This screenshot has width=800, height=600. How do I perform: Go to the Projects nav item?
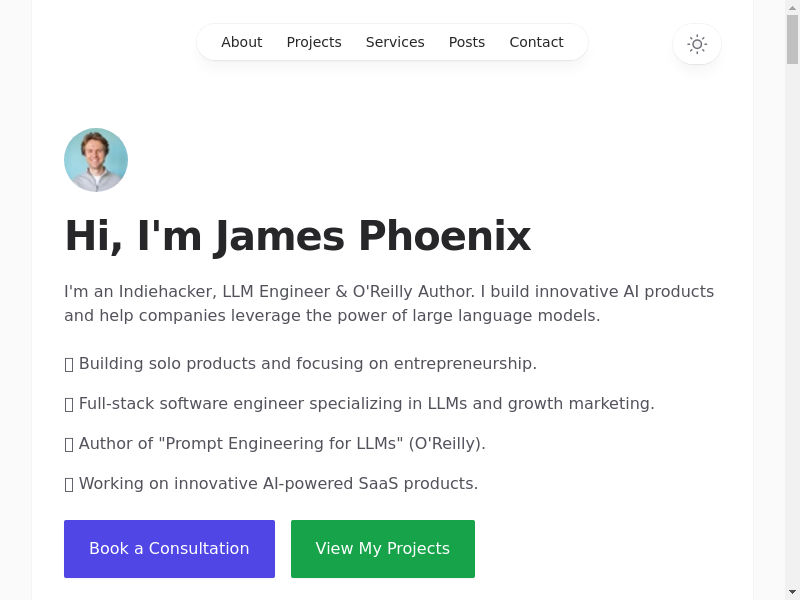tap(314, 42)
